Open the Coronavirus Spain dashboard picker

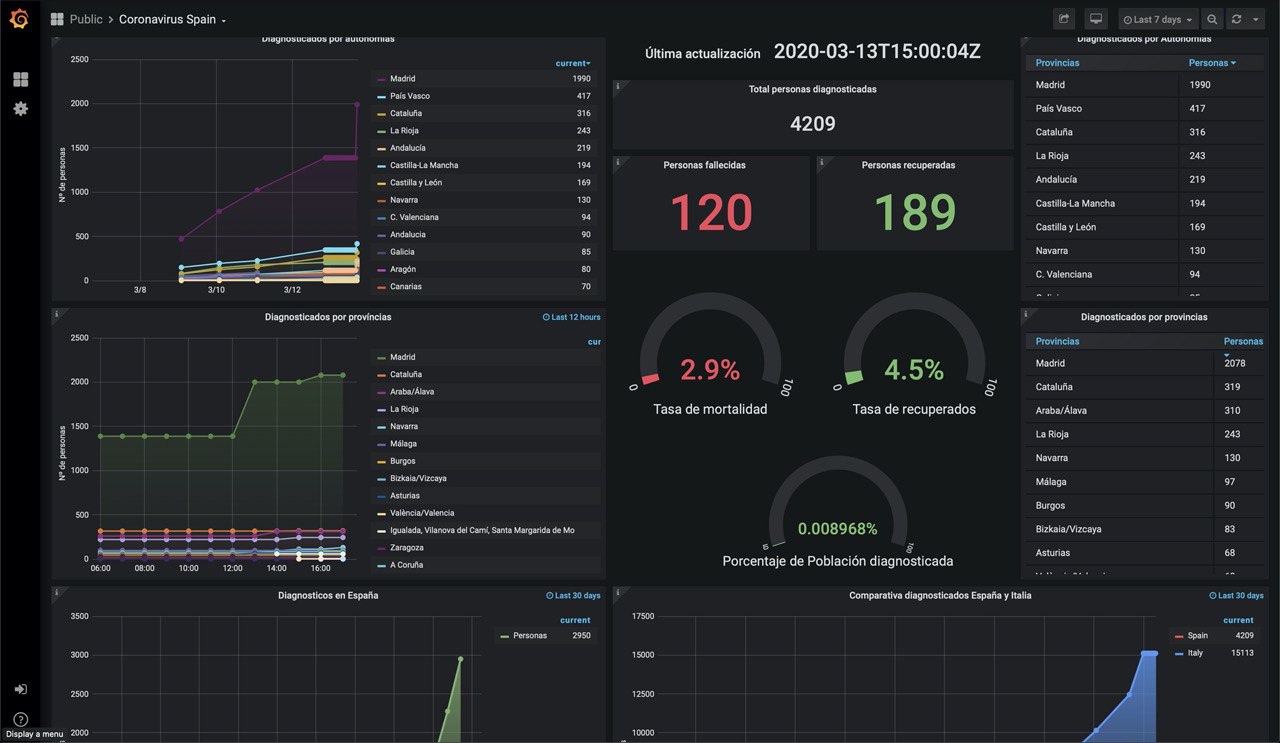pos(172,19)
